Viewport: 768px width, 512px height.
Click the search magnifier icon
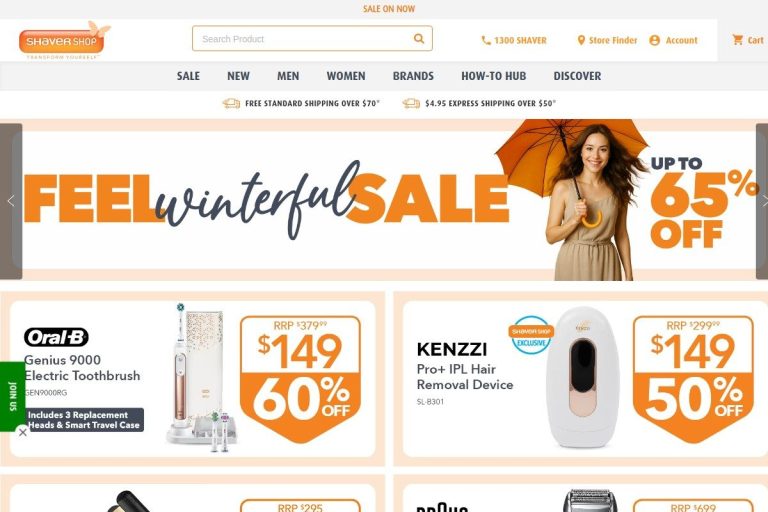pyautogui.click(x=419, y=38)
